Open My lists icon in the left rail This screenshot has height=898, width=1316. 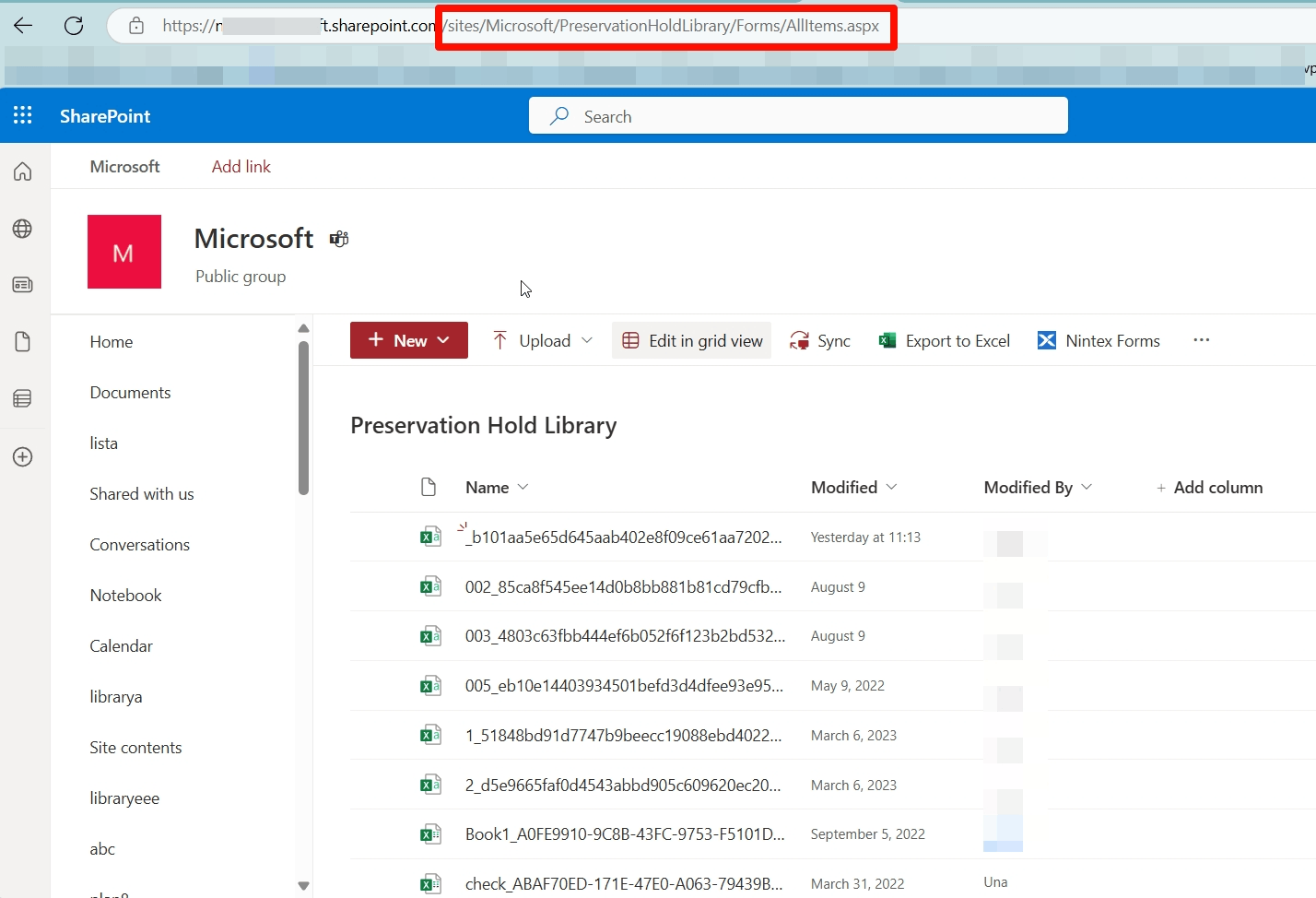pos(23,398)
